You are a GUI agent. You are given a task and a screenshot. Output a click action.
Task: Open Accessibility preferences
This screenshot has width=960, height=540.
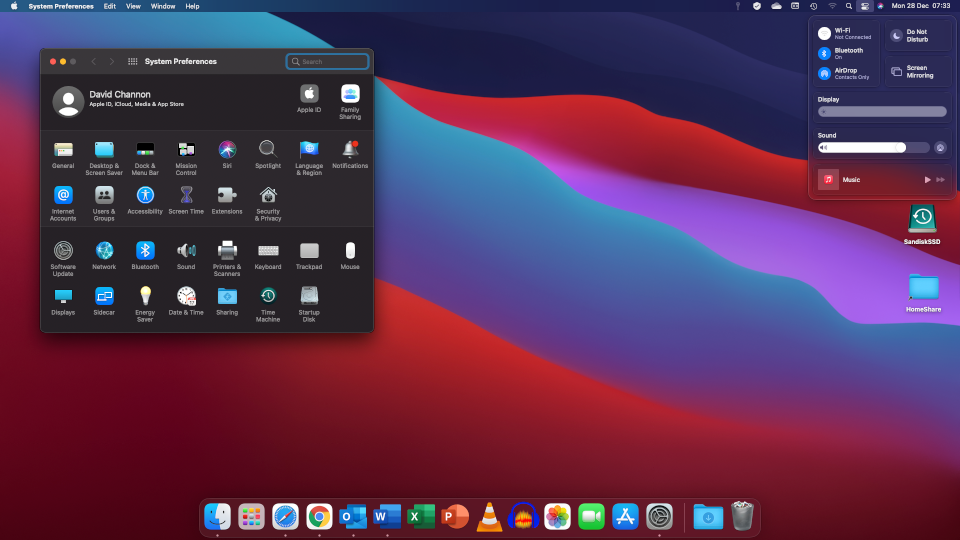[x=145, y=200]
